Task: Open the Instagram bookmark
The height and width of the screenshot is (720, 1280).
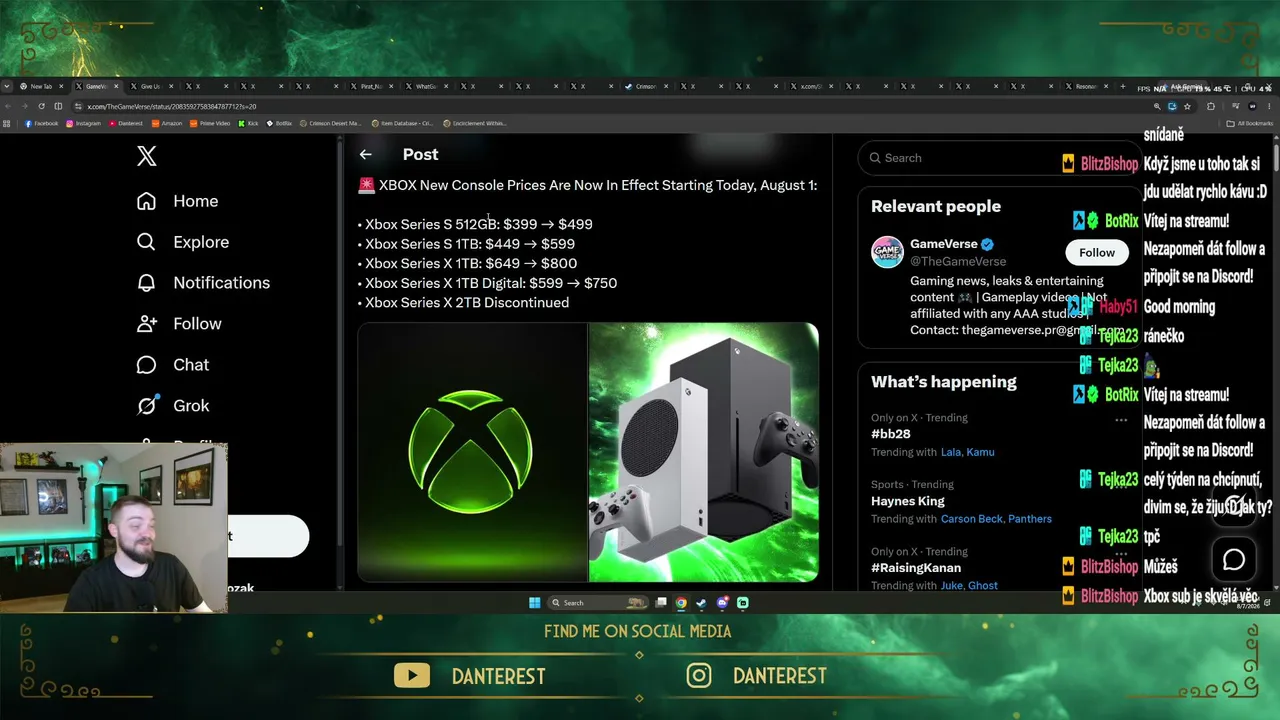Action: (x=83, y=124)
